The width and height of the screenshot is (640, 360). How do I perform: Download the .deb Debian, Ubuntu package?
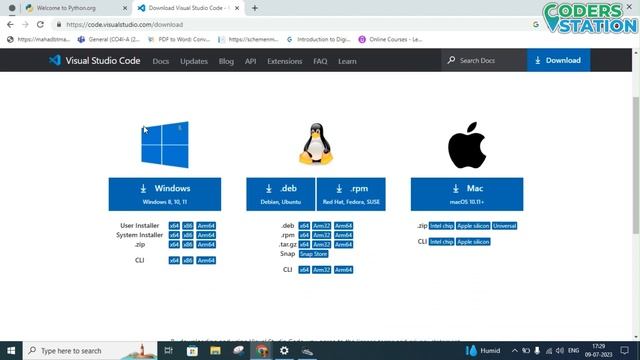280,194
